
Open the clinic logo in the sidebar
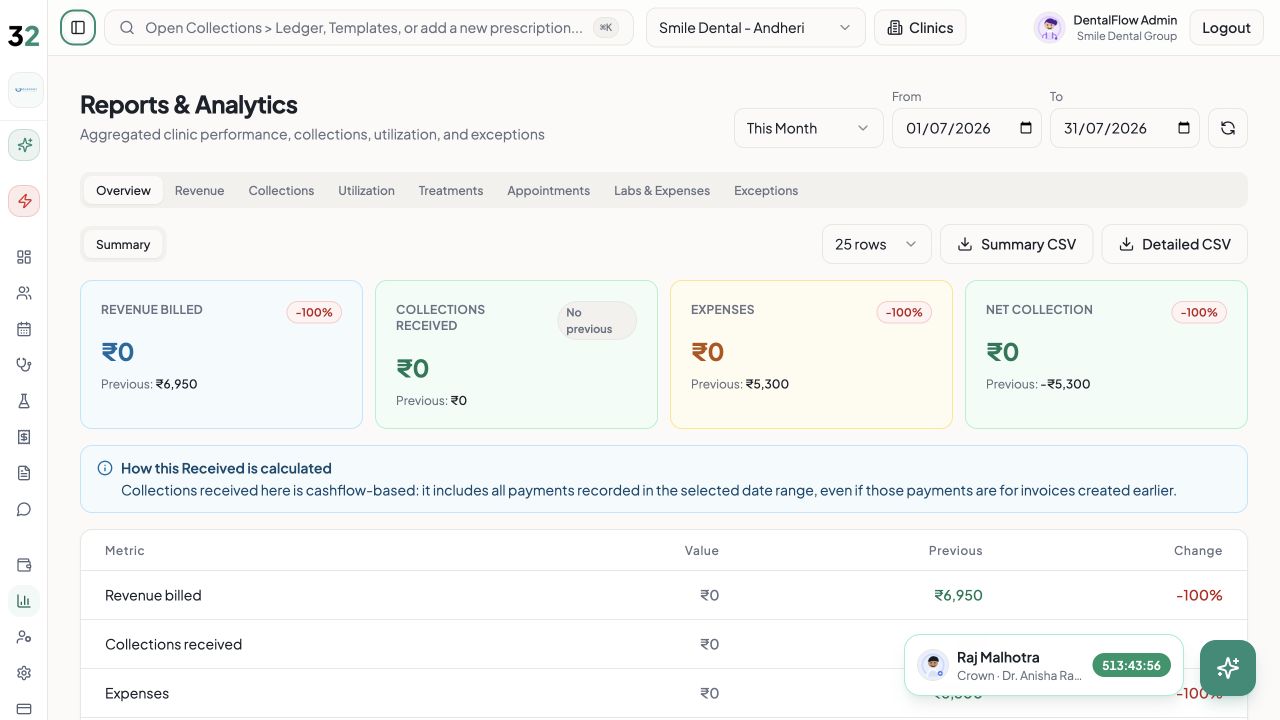[x=25, y=90]
